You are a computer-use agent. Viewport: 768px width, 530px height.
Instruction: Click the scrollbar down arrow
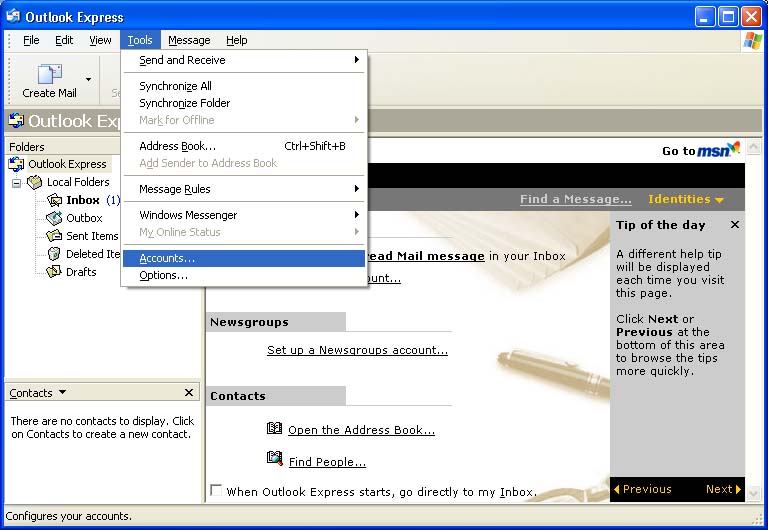coord(753,493)
